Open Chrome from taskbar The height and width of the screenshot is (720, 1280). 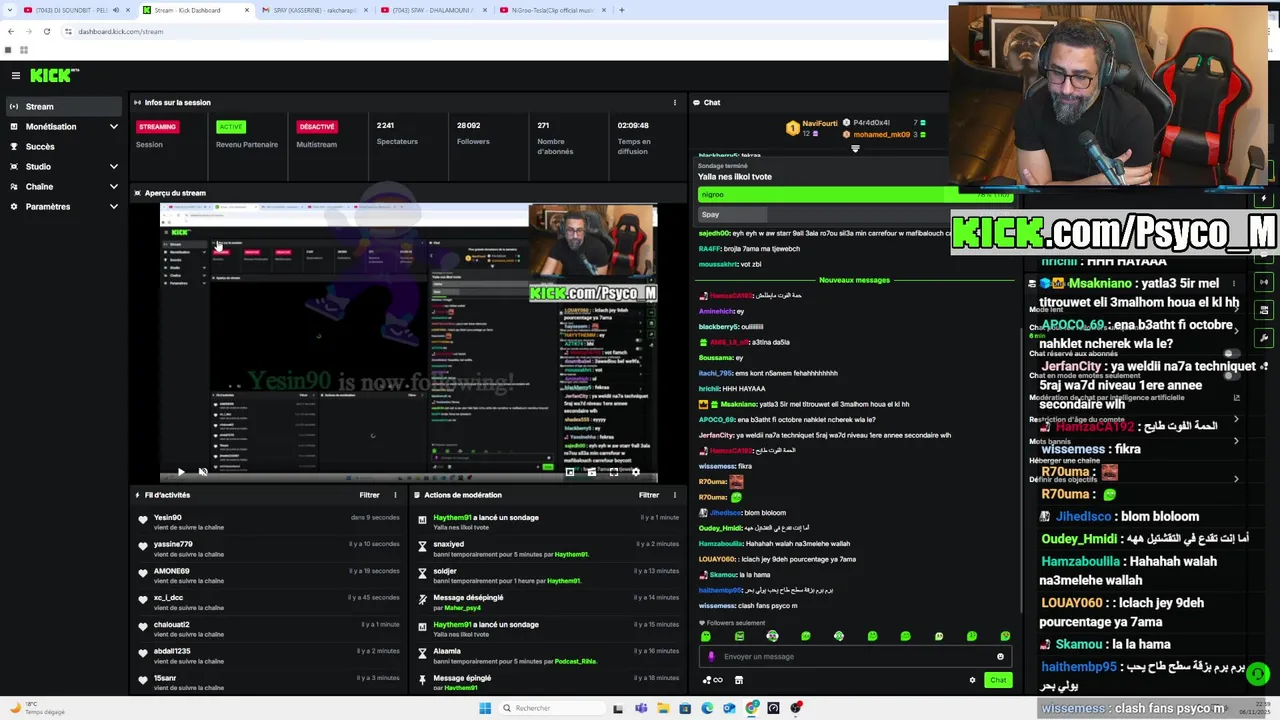(x=752, y=708)
